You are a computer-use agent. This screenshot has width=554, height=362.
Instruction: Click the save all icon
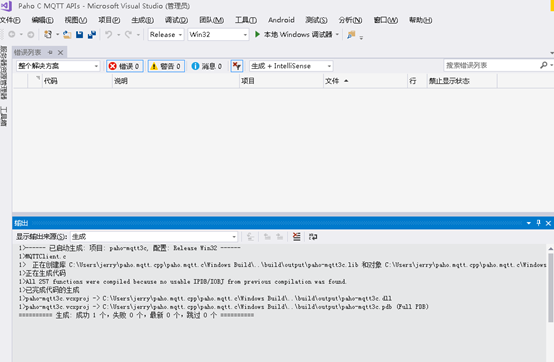92,34
